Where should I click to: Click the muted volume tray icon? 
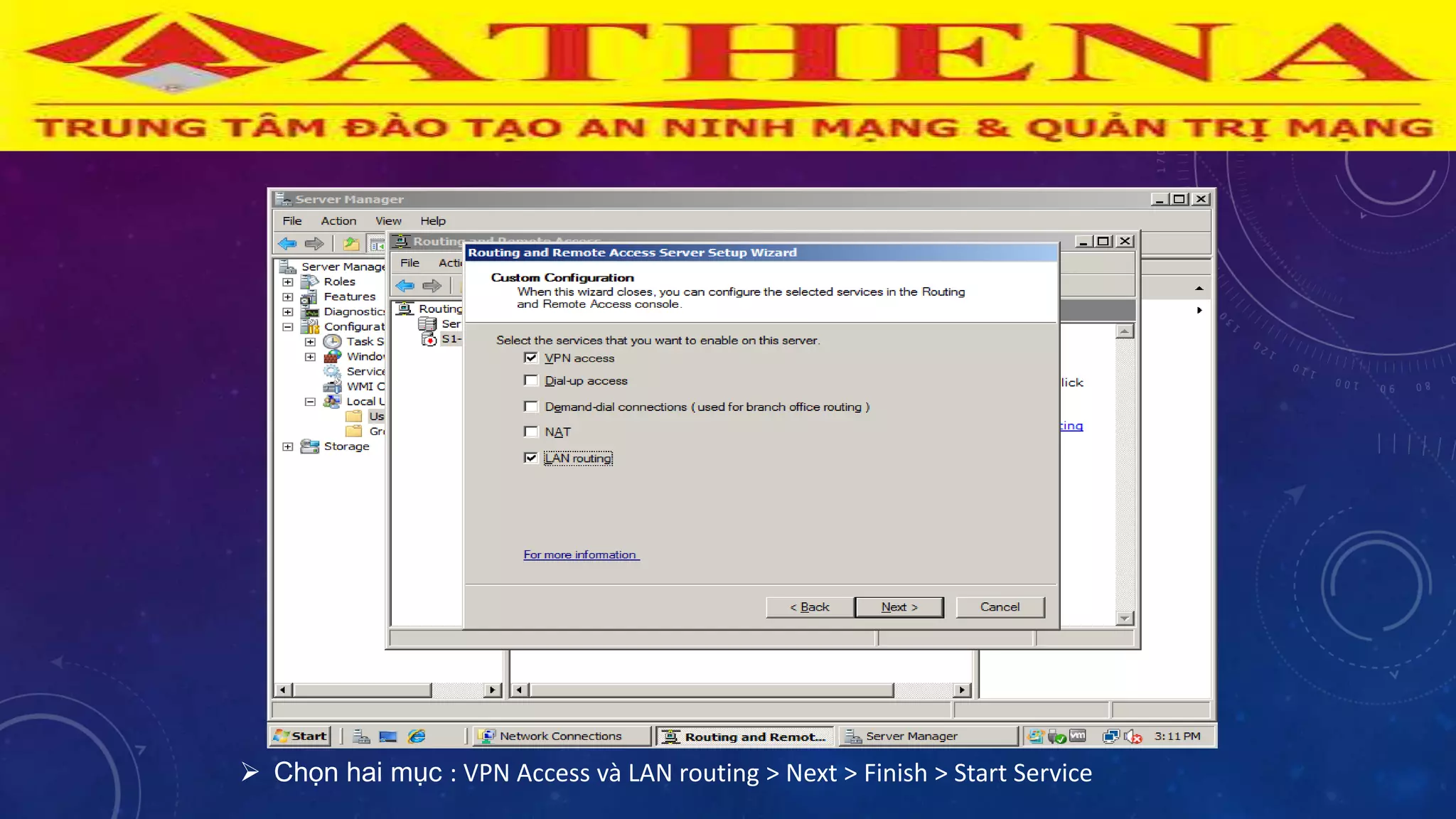pyautogui.click(x=1133, y=737)
